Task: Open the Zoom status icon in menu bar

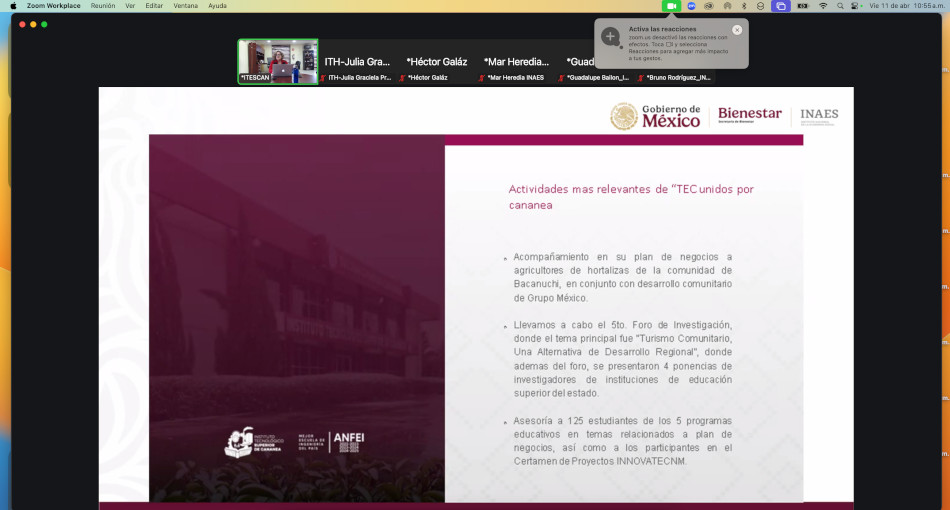Action: 691,5
